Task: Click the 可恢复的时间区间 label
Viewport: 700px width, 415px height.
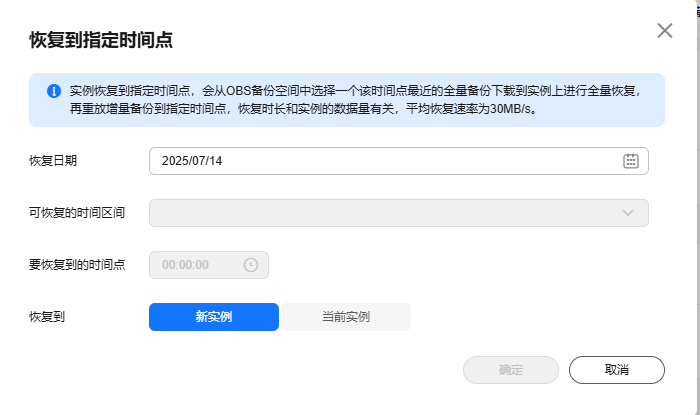Action: [77, 213]
